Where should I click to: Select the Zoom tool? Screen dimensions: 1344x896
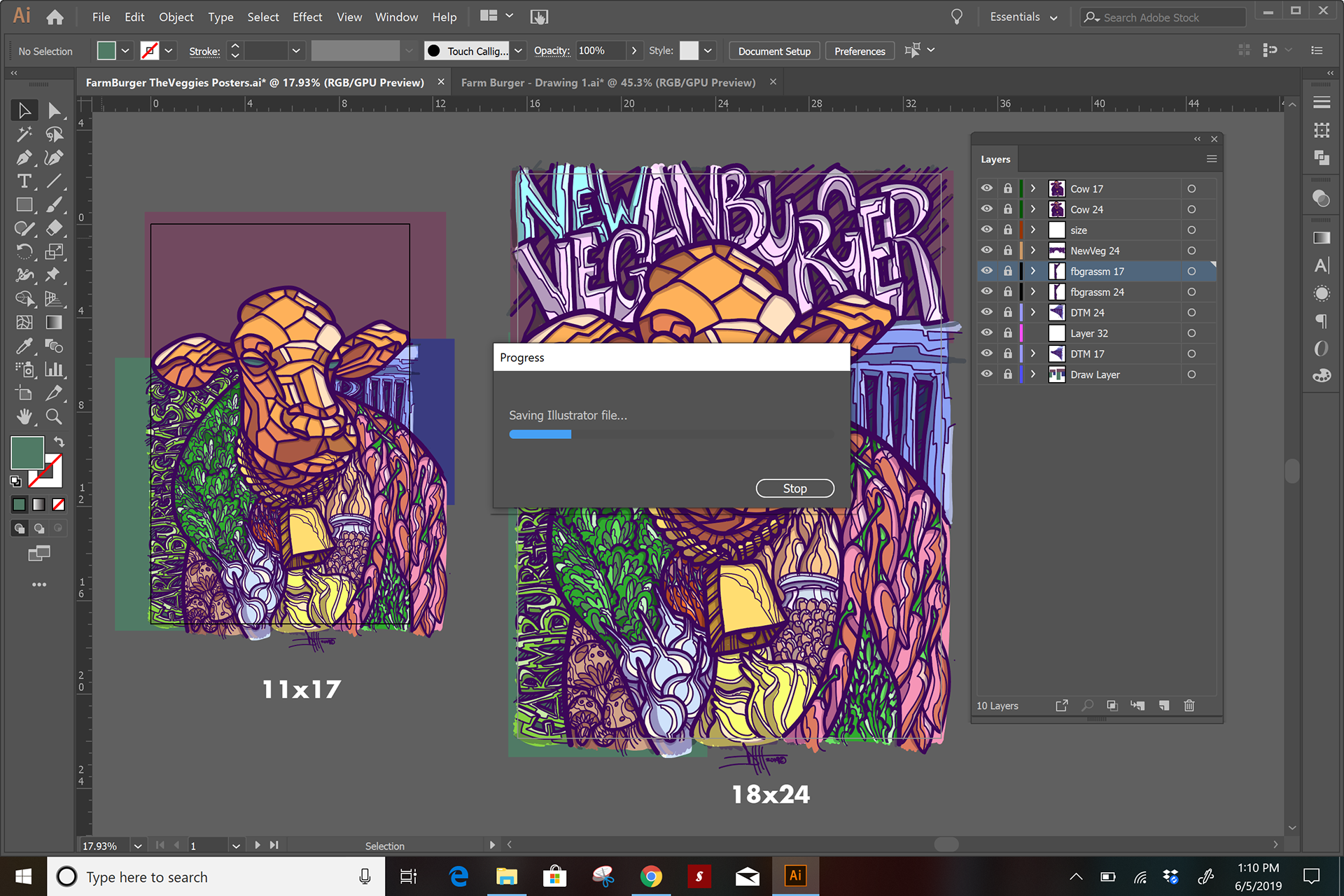[x=54, y=416]
